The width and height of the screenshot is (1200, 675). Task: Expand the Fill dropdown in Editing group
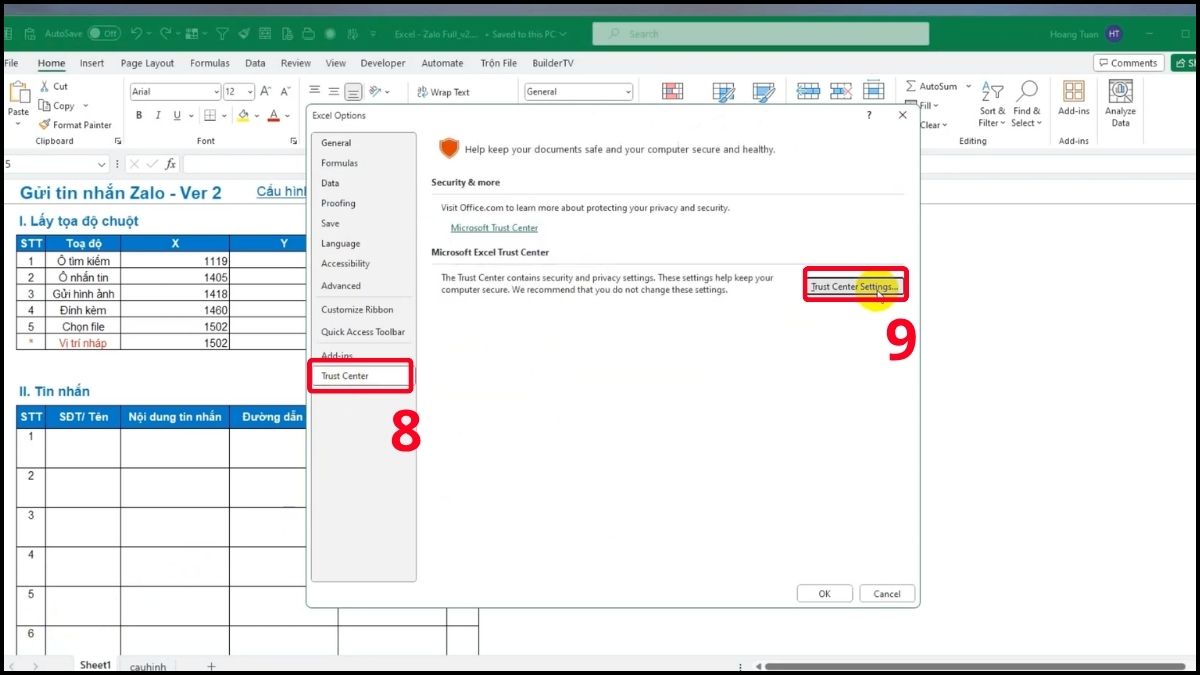tap(936, 106)
